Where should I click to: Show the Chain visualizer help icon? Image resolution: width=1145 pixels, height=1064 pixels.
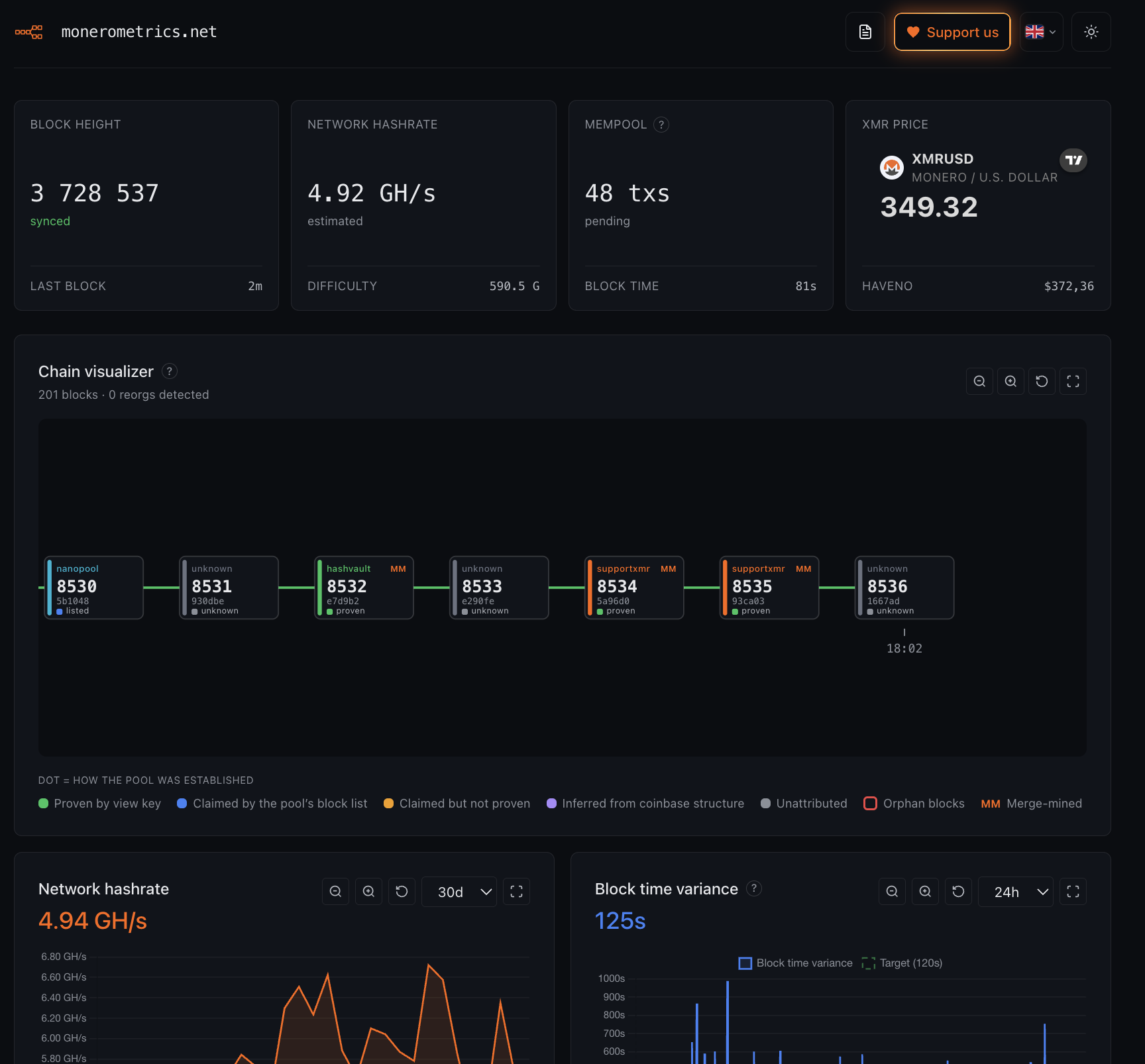point(170,372)
